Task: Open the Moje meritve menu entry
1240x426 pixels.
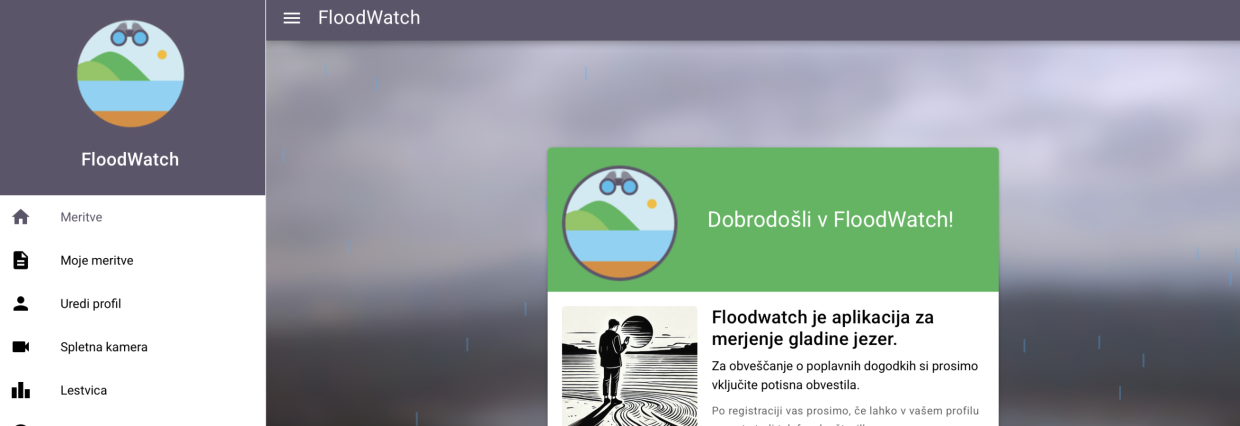Action: (132, 260)
